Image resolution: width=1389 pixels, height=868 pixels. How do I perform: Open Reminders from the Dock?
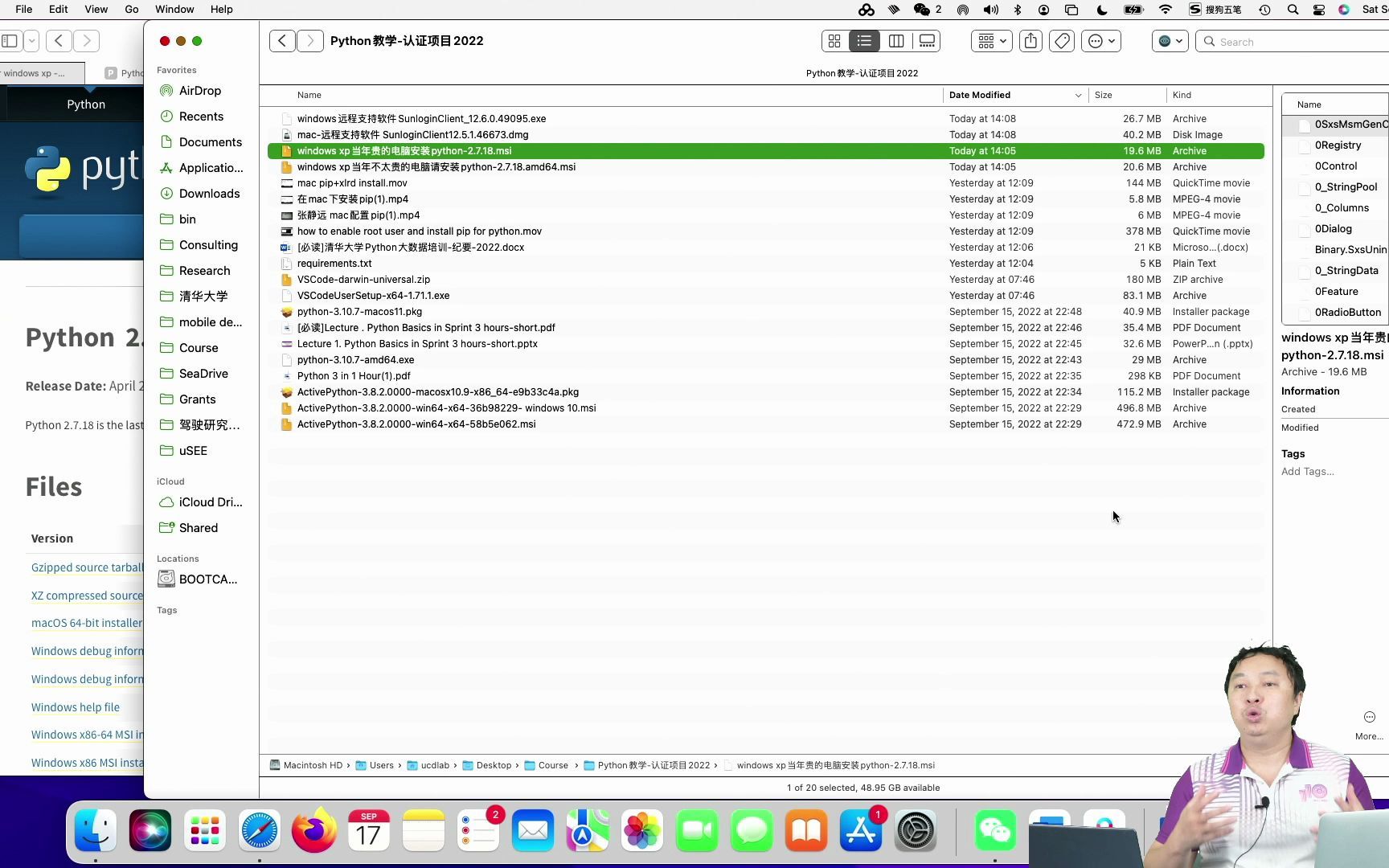pyautogui.click(x=478, y=830)
